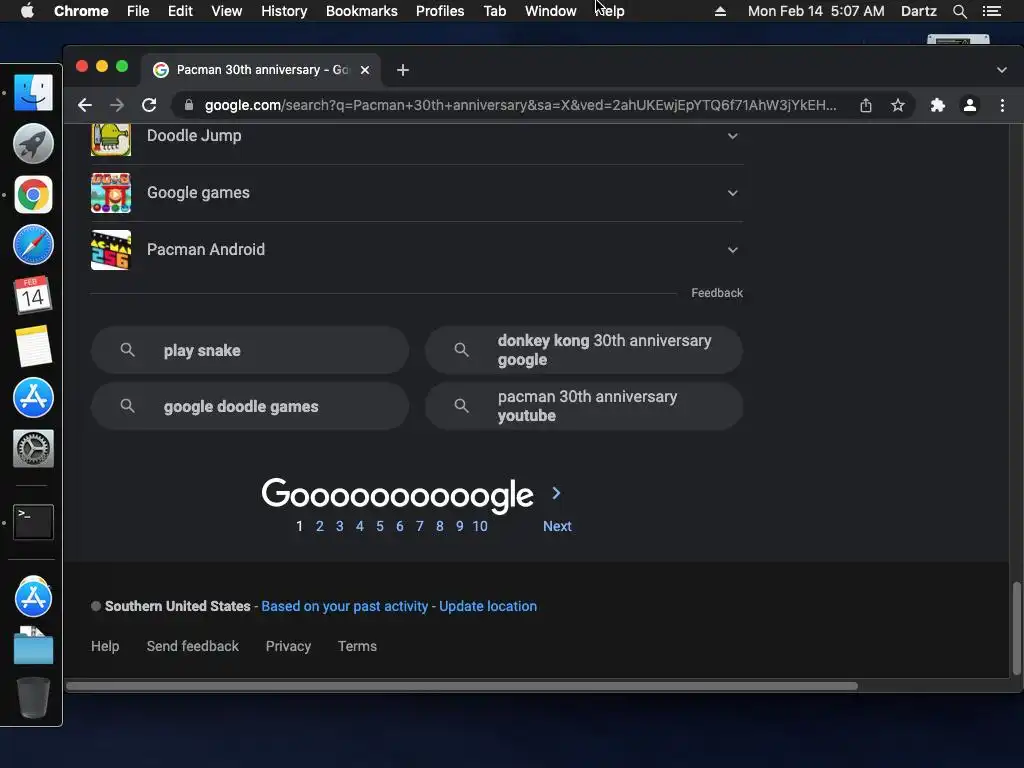The image size is (1024, 768).
Task: Open System Preferences from the dock
Action: pyautogui.click(x=33, y=448)
